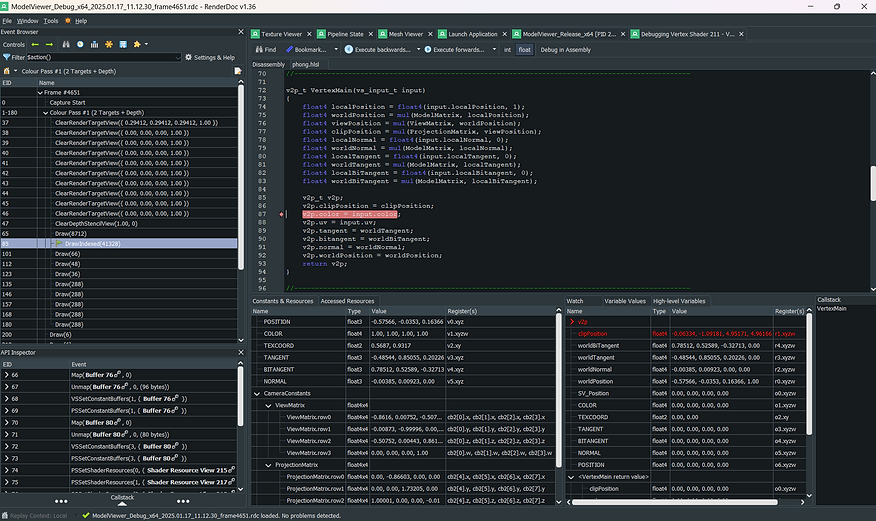Go to next event with green right arrow
The height and width of the screenshot is (521, 876).
click(49, 44)
